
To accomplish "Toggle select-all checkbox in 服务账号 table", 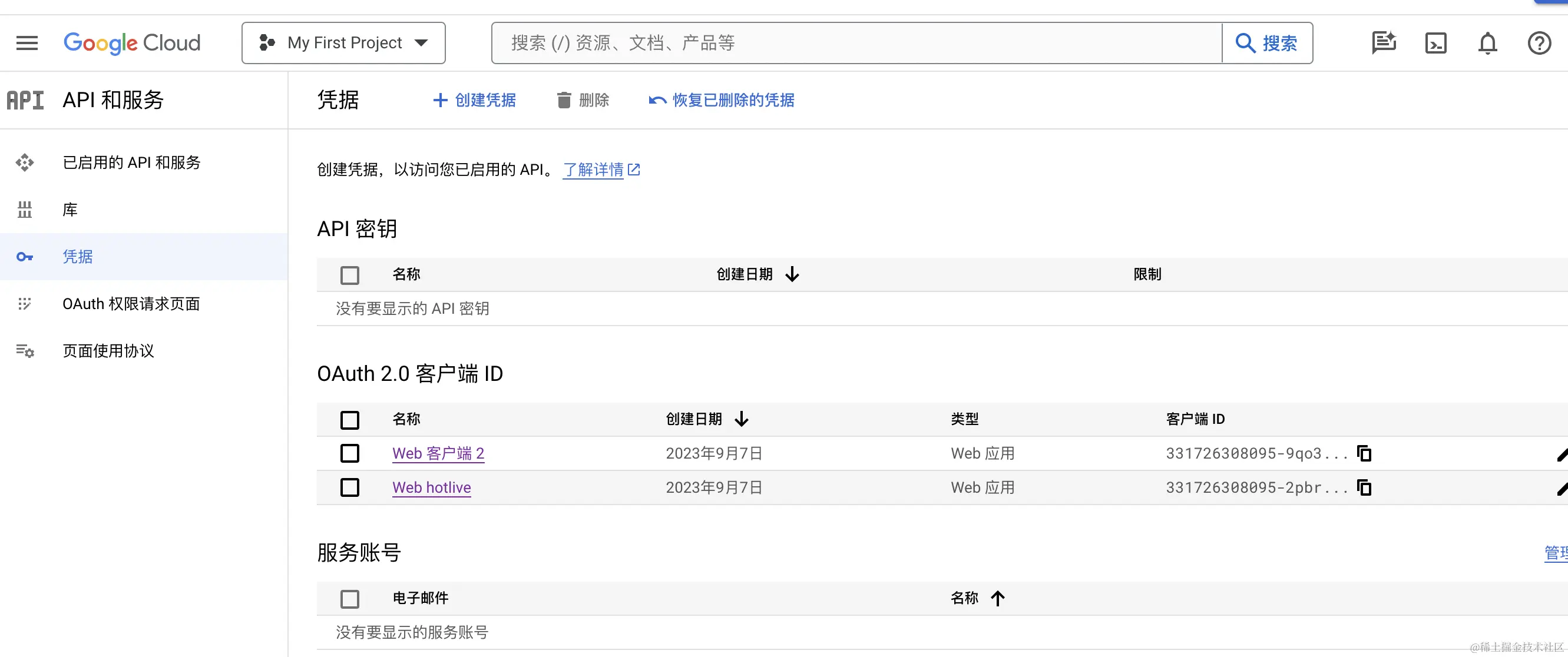I will pos(349,599).
